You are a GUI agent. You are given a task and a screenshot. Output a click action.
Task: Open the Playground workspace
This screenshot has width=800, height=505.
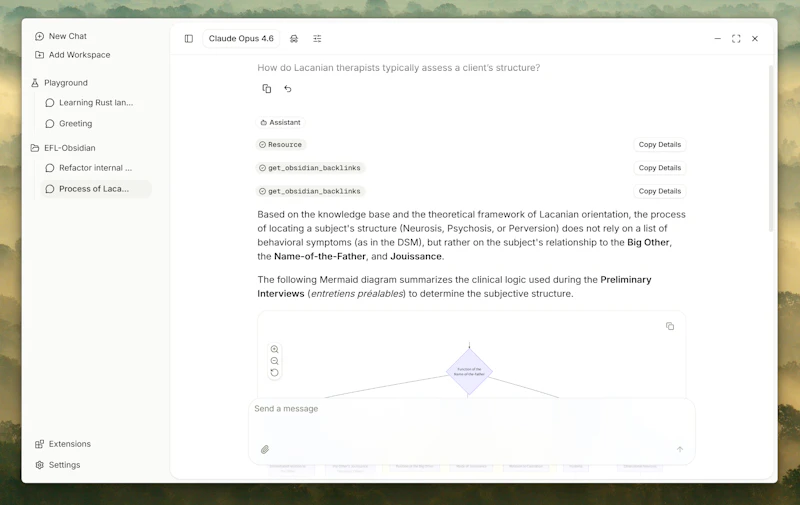(x=60, y=83)
